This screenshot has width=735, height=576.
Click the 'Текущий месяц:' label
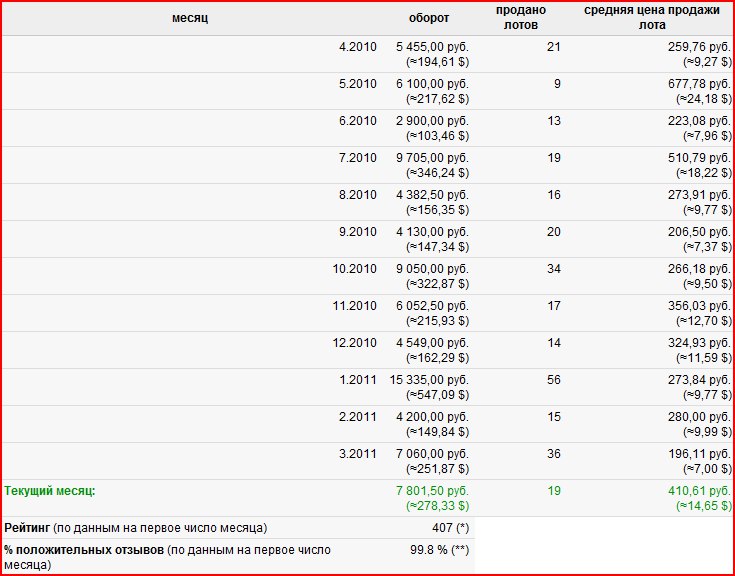(50, 491)
